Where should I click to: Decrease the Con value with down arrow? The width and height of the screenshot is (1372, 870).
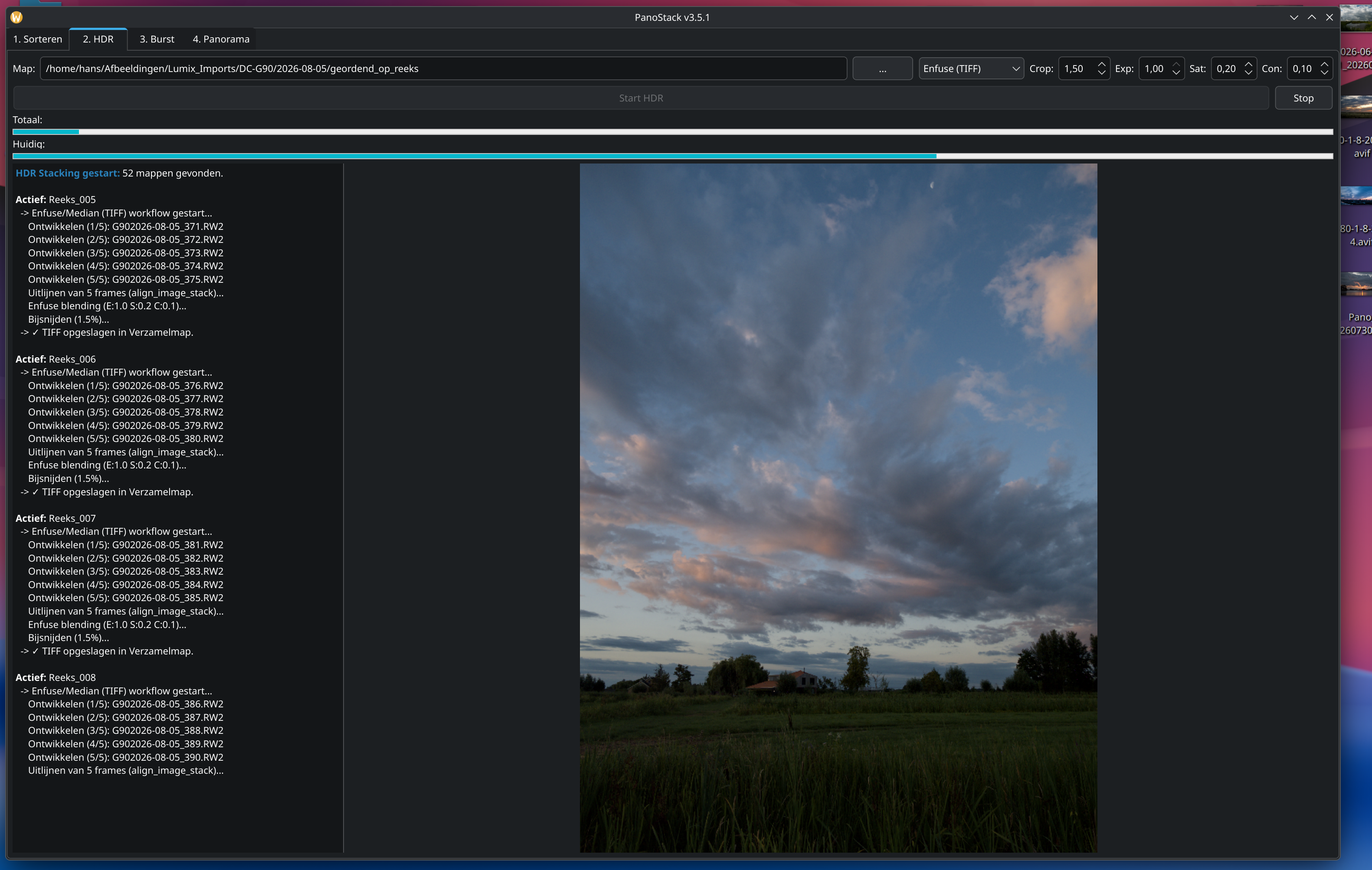tap(1325, 73)
